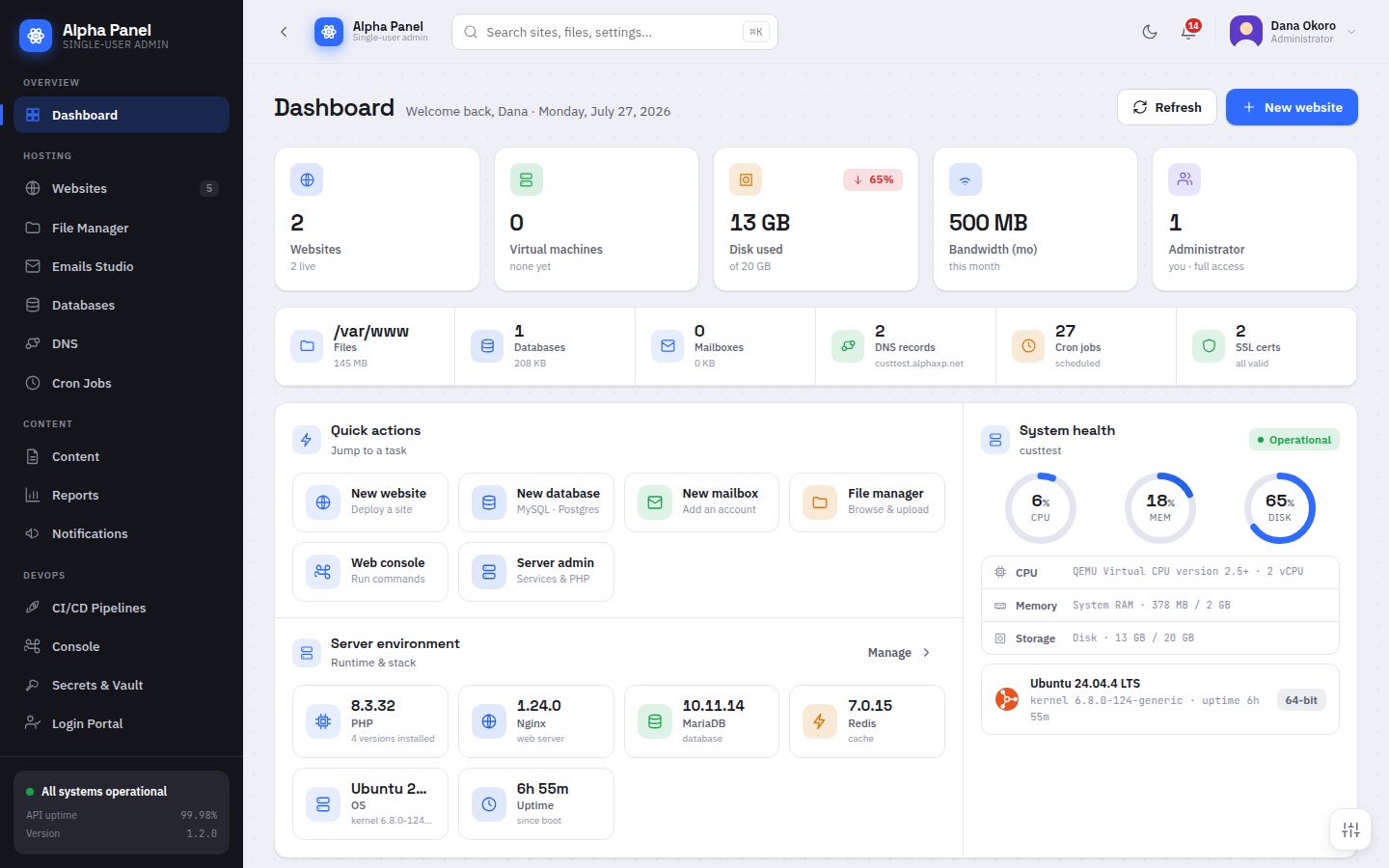Viewport: 1389px width, 868px height.
Task: Click the PHP 8.3.32 card
Action: point(370,721)
